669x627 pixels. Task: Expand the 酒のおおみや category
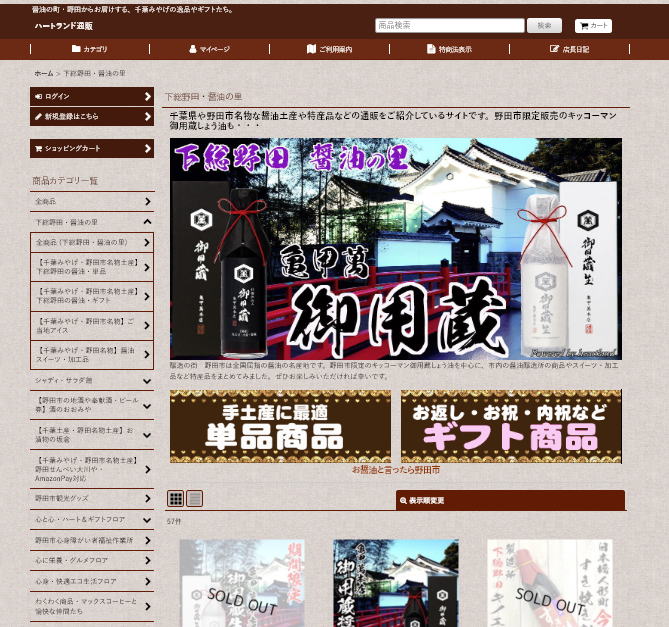92,405
